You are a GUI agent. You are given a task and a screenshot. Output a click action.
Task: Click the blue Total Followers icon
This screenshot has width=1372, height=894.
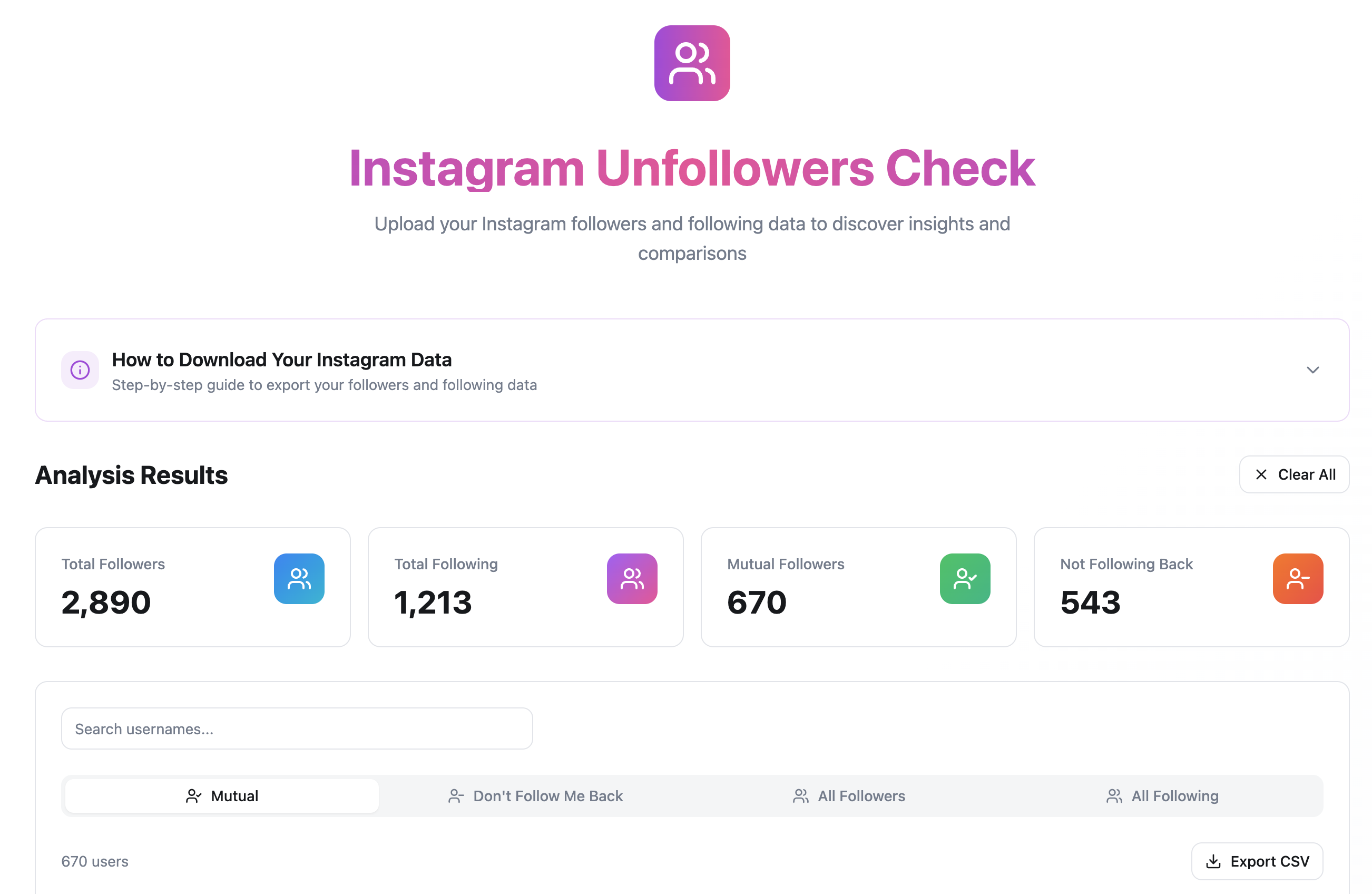(299, 578)
